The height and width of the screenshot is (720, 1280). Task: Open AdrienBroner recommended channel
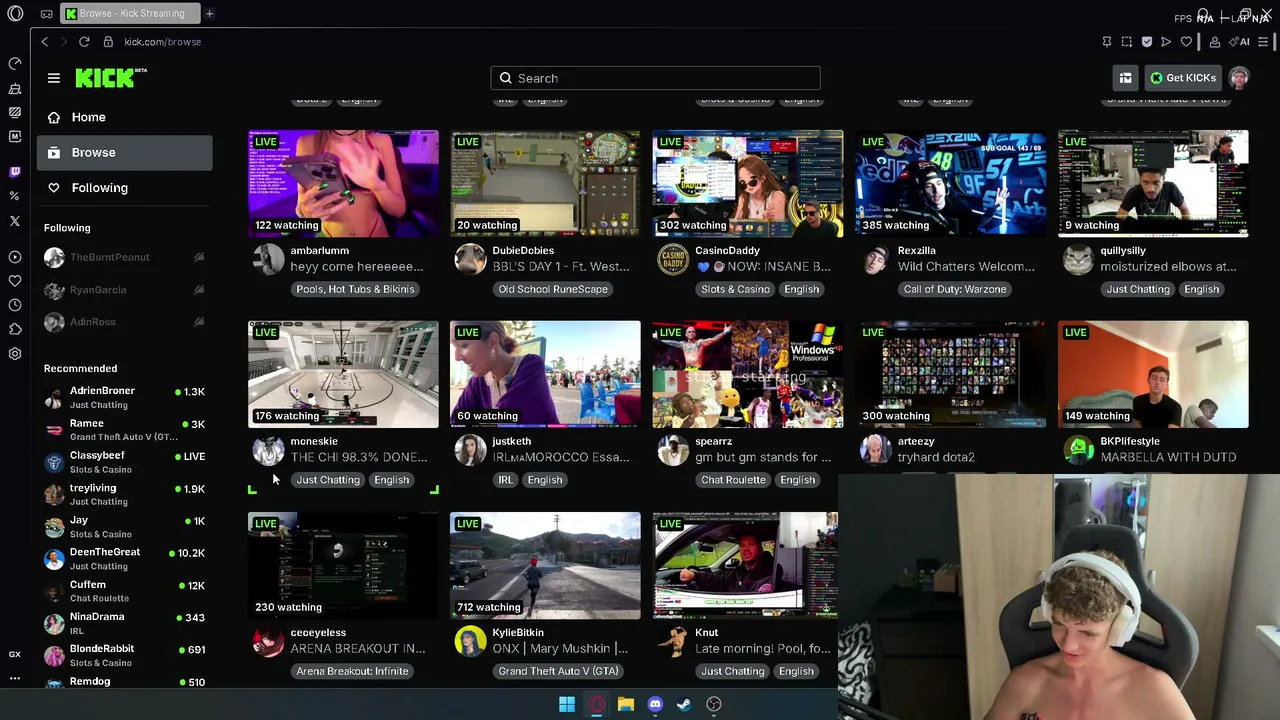(x=125, y=397)
